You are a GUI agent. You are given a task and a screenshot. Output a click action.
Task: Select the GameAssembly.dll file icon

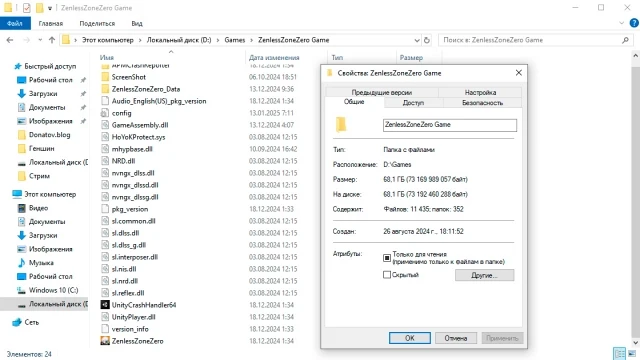tap(105, 125)
